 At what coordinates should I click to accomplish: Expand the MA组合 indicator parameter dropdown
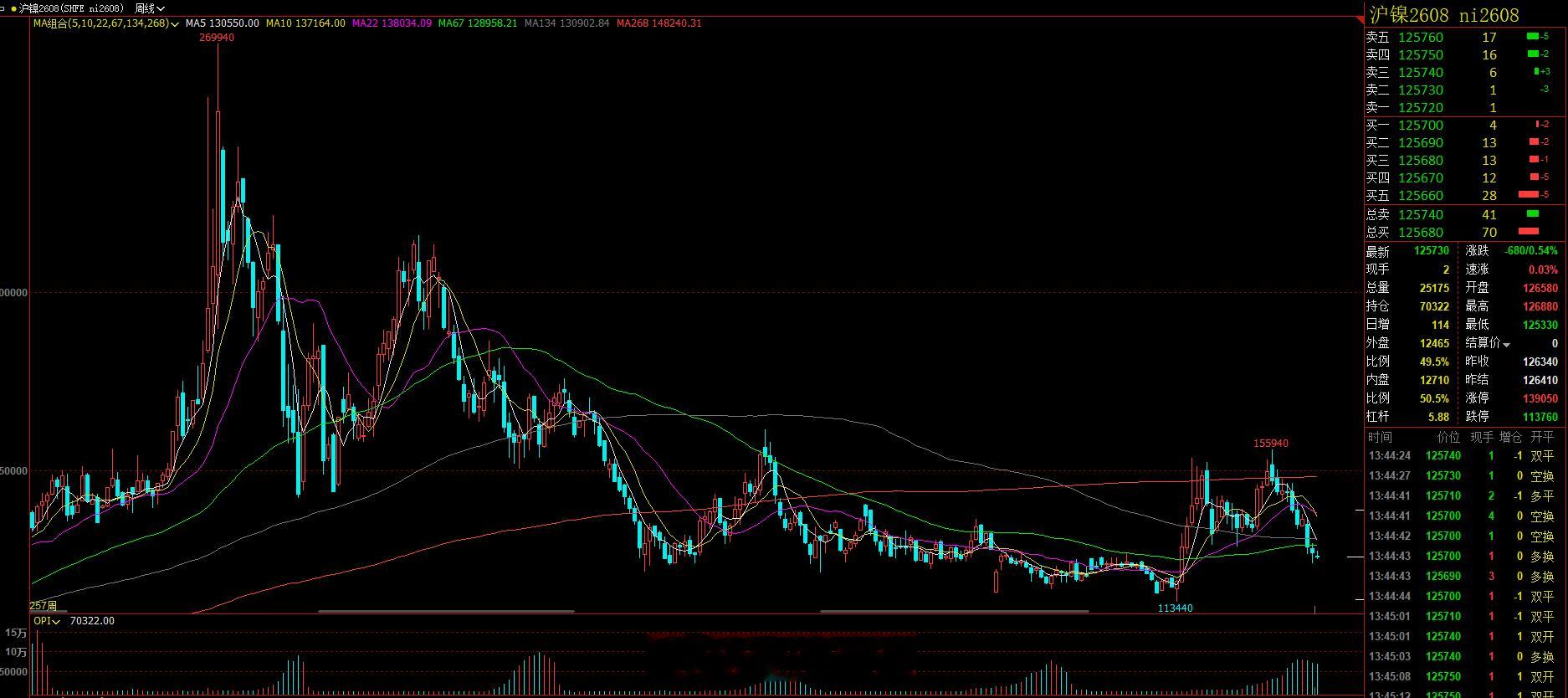(175, 24)
